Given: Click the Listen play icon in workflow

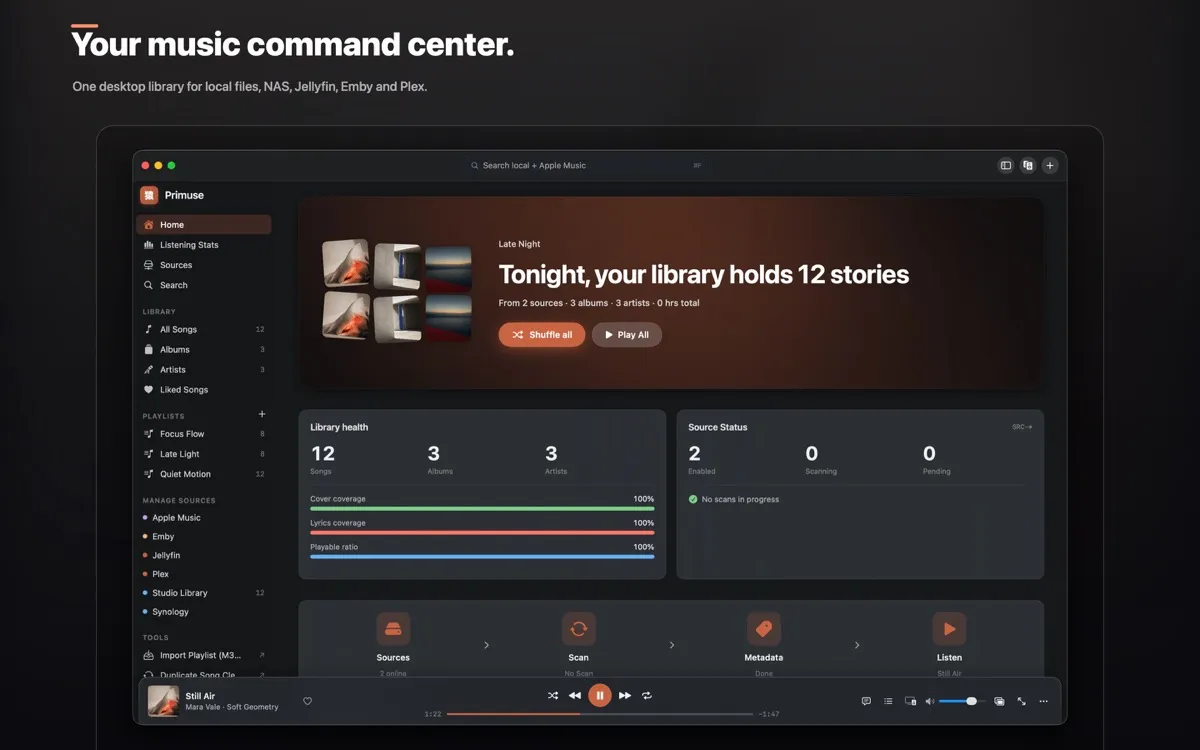Looking at the screenshot, I should pos(949,629).
